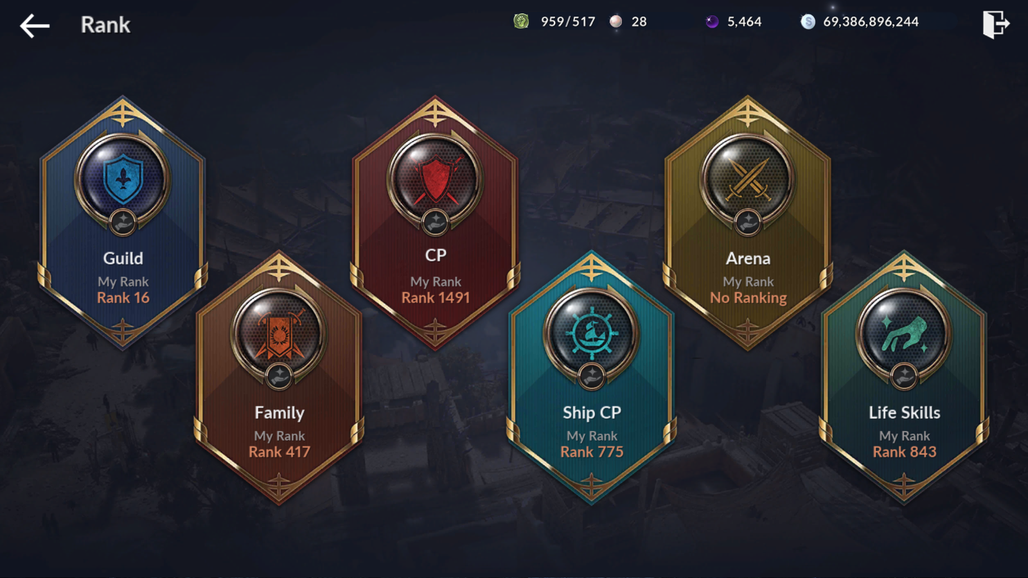Click the green stamina currency icon
Viewport: 1028px width, 578px height.
click(521, 22)
